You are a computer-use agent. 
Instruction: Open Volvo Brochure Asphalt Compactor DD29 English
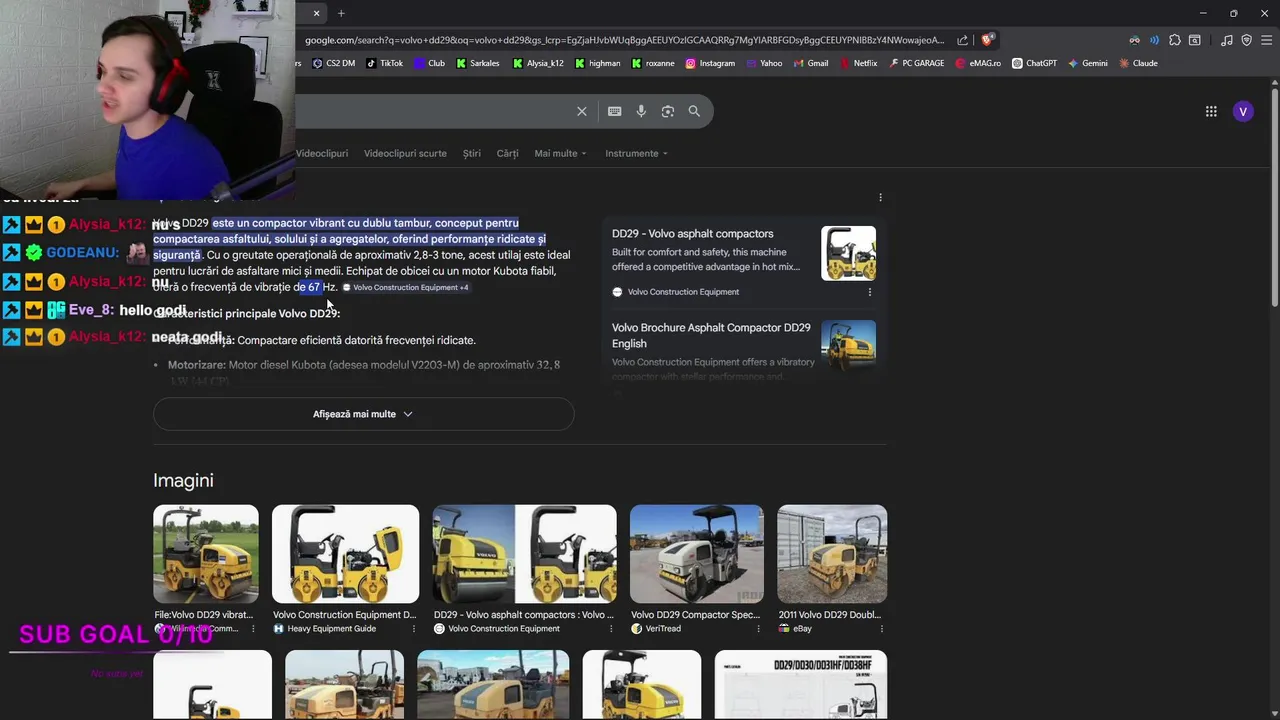[x=711, y=335]
